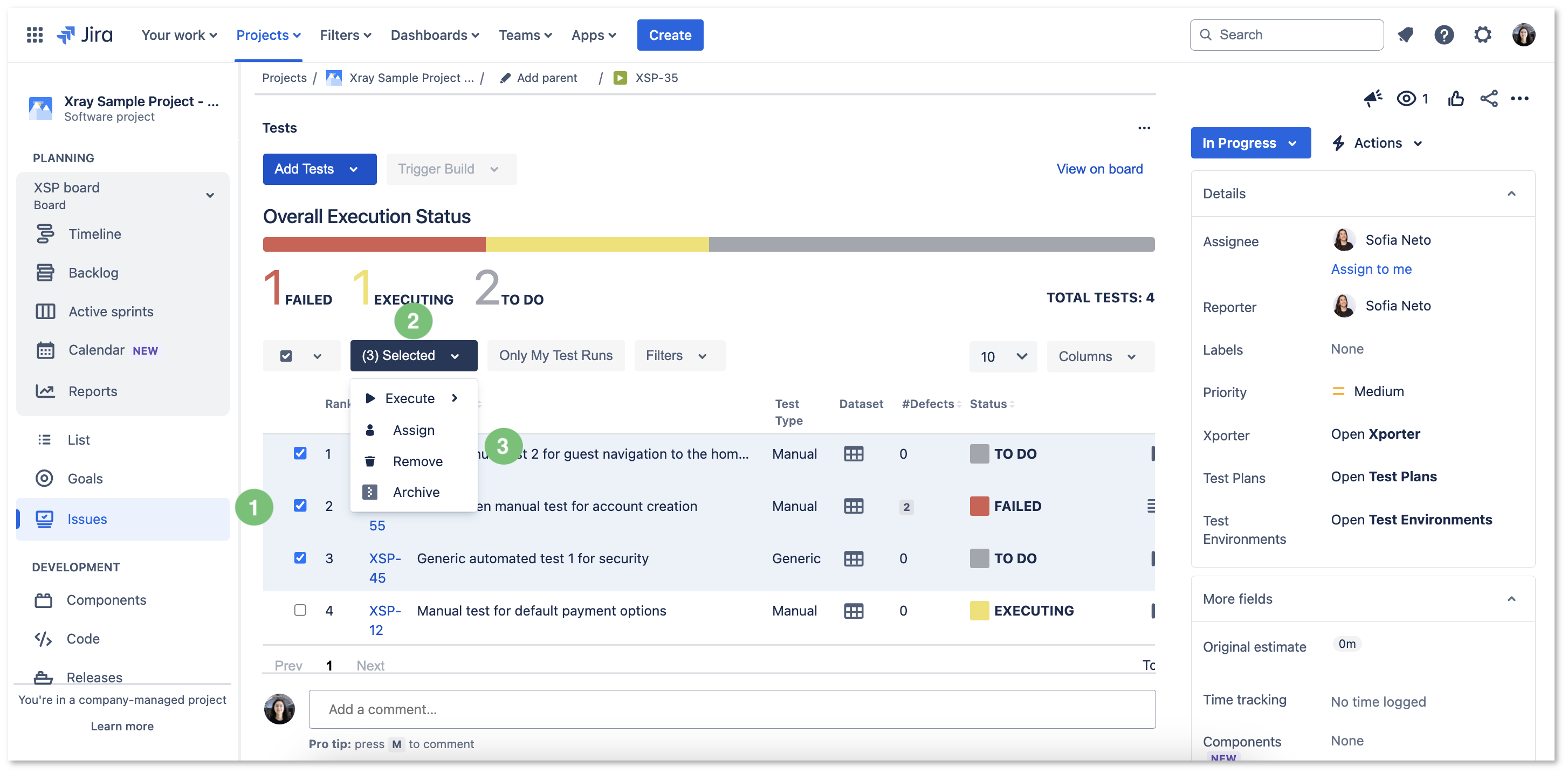The width and height of the screenshot is (1568, 774).
Task: Open Goals in the sidebar
Action: point(85,478)
